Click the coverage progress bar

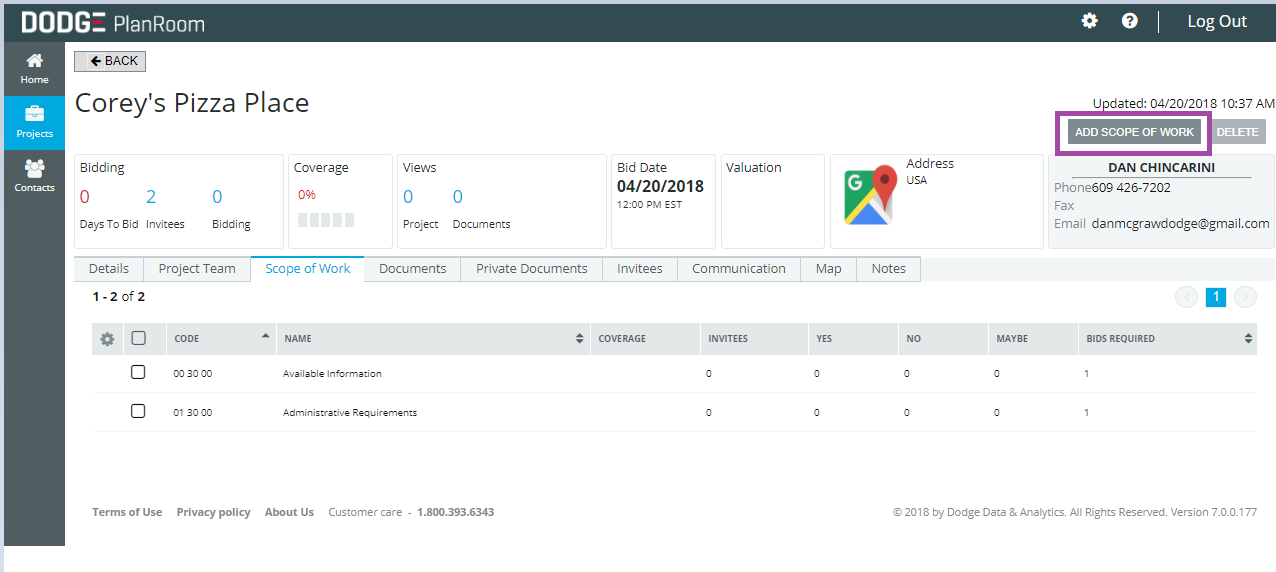point(326,220)
